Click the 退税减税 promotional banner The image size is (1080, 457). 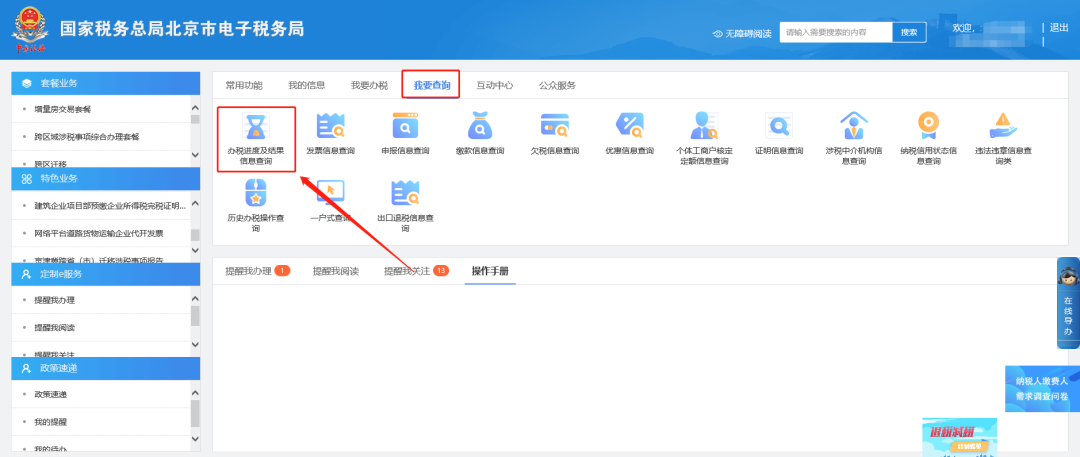click(x=959, y=437)
